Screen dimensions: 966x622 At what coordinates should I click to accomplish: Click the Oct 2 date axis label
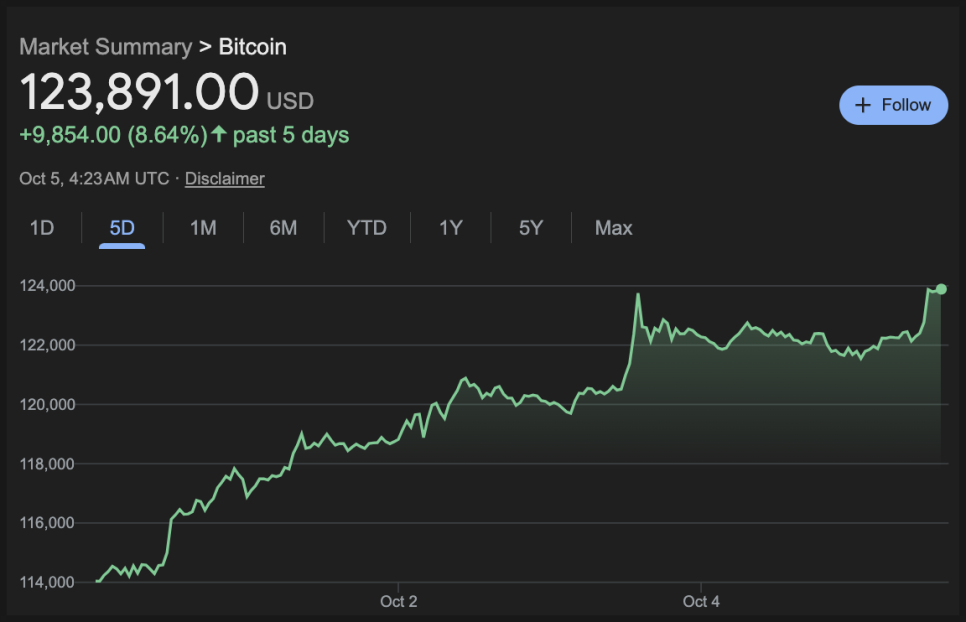pos(398,601)
